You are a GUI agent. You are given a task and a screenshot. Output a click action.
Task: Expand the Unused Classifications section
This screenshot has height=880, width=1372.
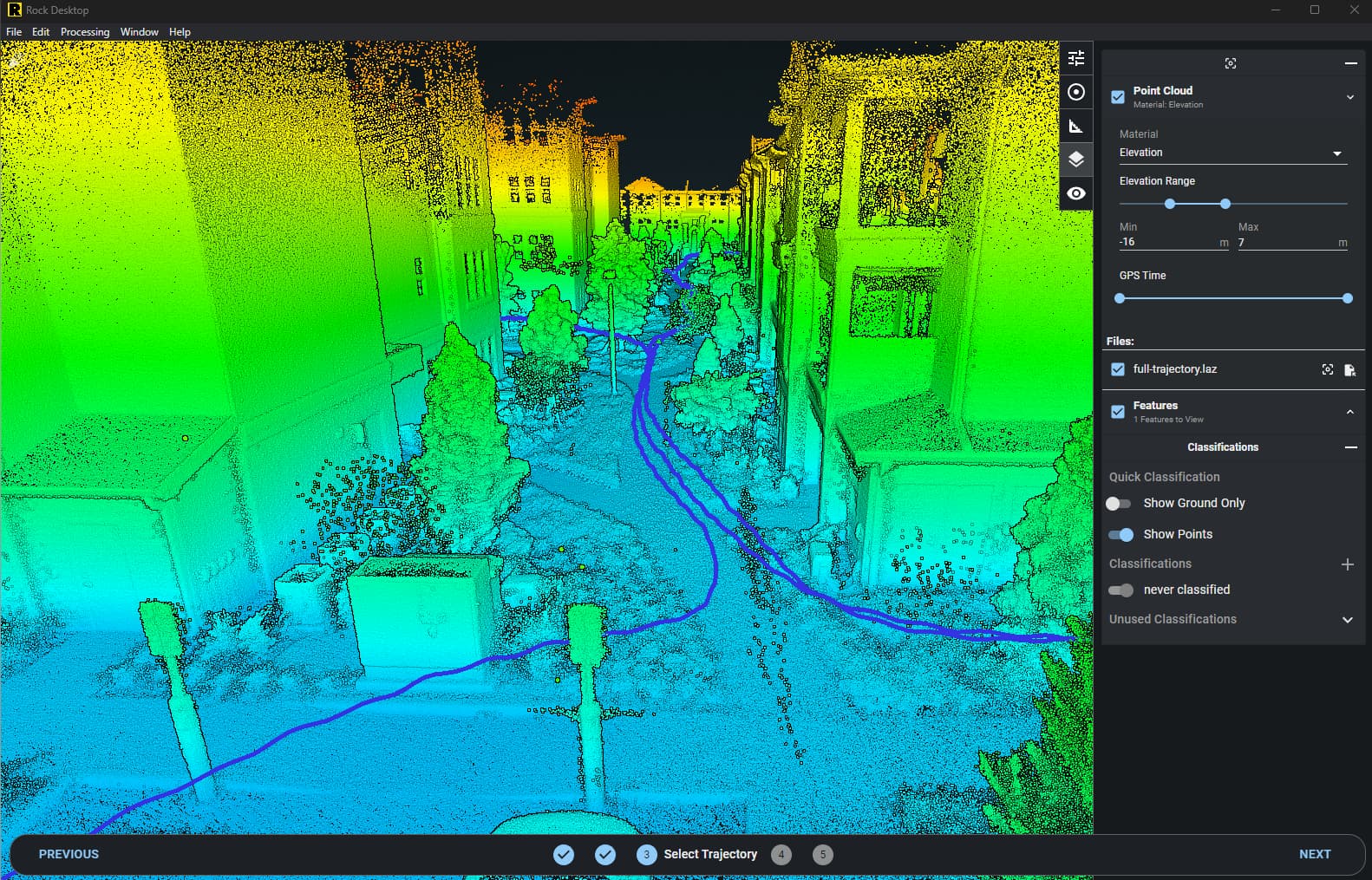point(1348,620)
